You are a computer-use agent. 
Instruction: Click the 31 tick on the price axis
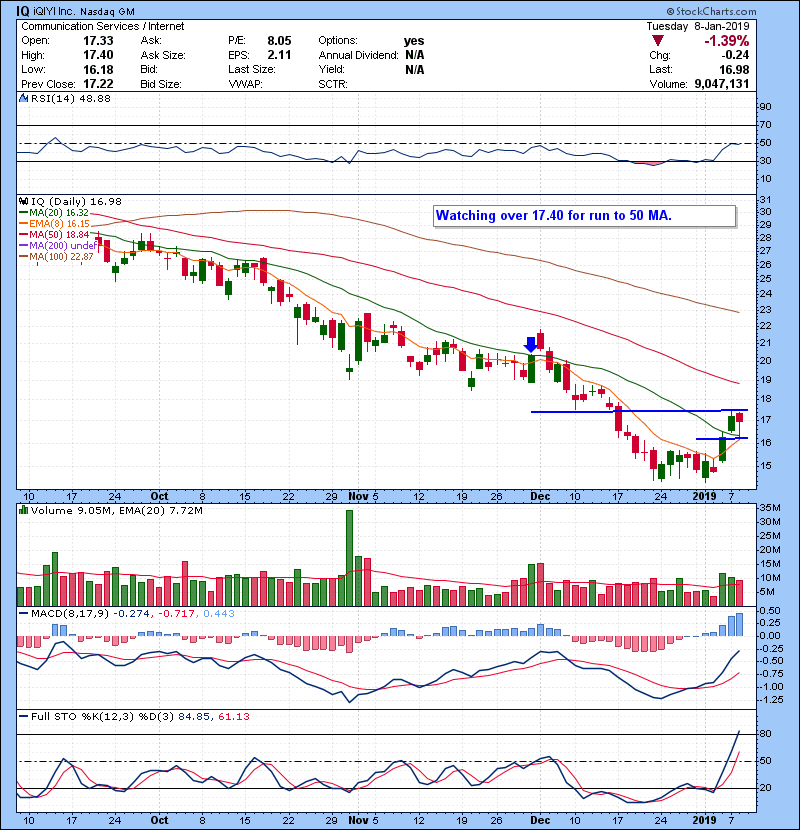click(x=765, y=200)
